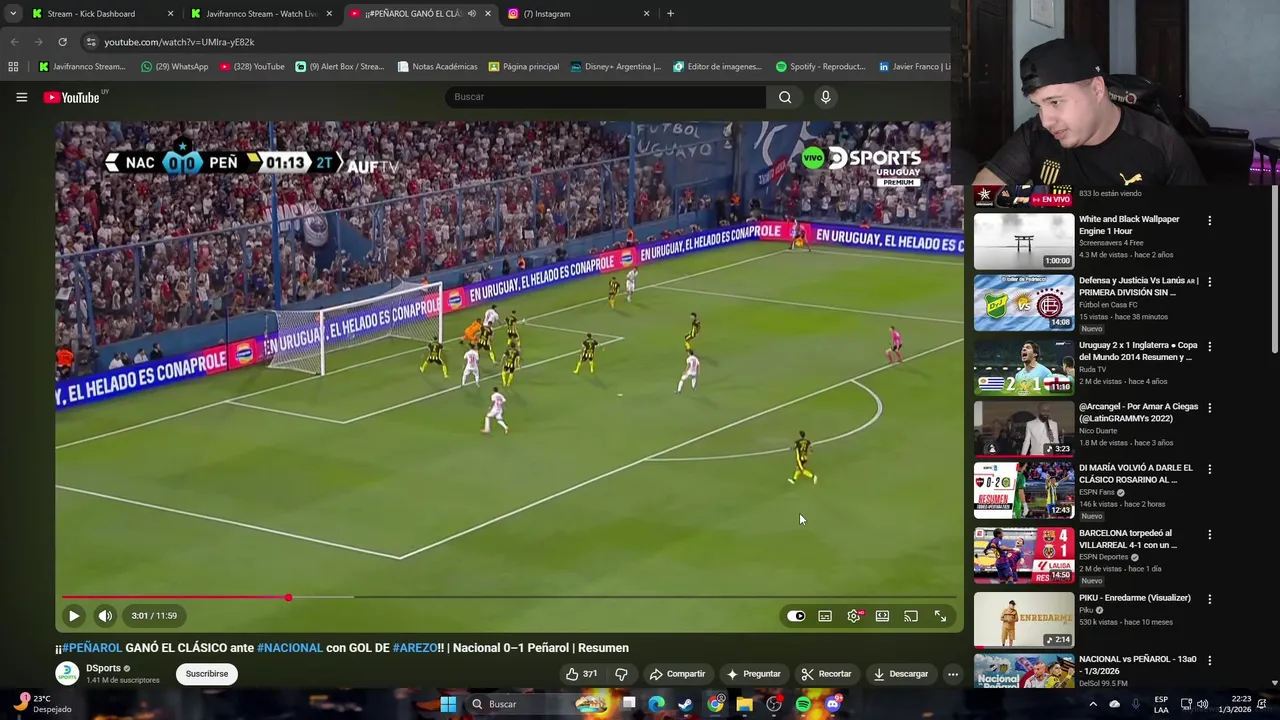
Task: Open the YouTube hamburger guide menu
Action: [x=21, y=97]
